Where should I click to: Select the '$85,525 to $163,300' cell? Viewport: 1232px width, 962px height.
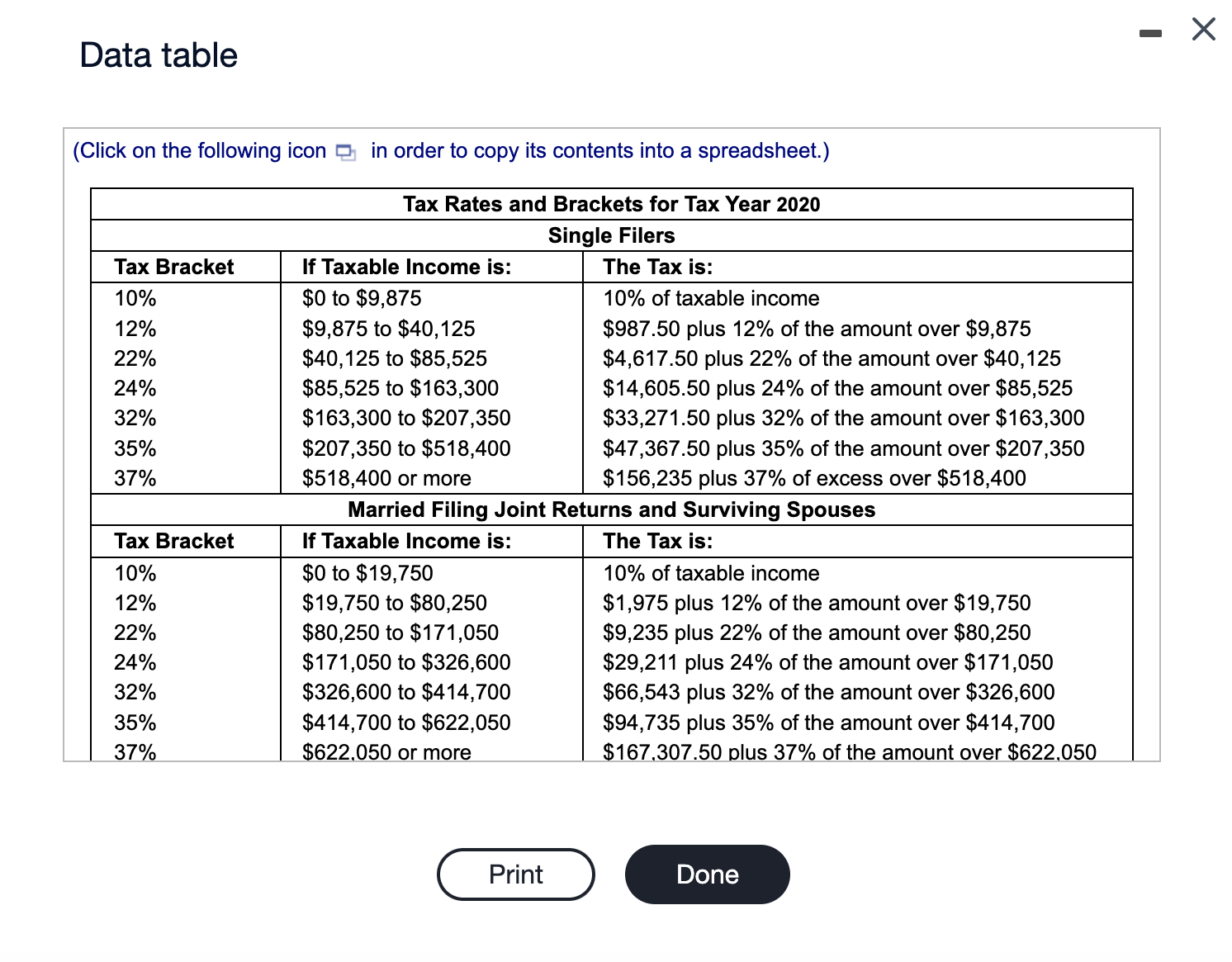click(x=400, y=388)
